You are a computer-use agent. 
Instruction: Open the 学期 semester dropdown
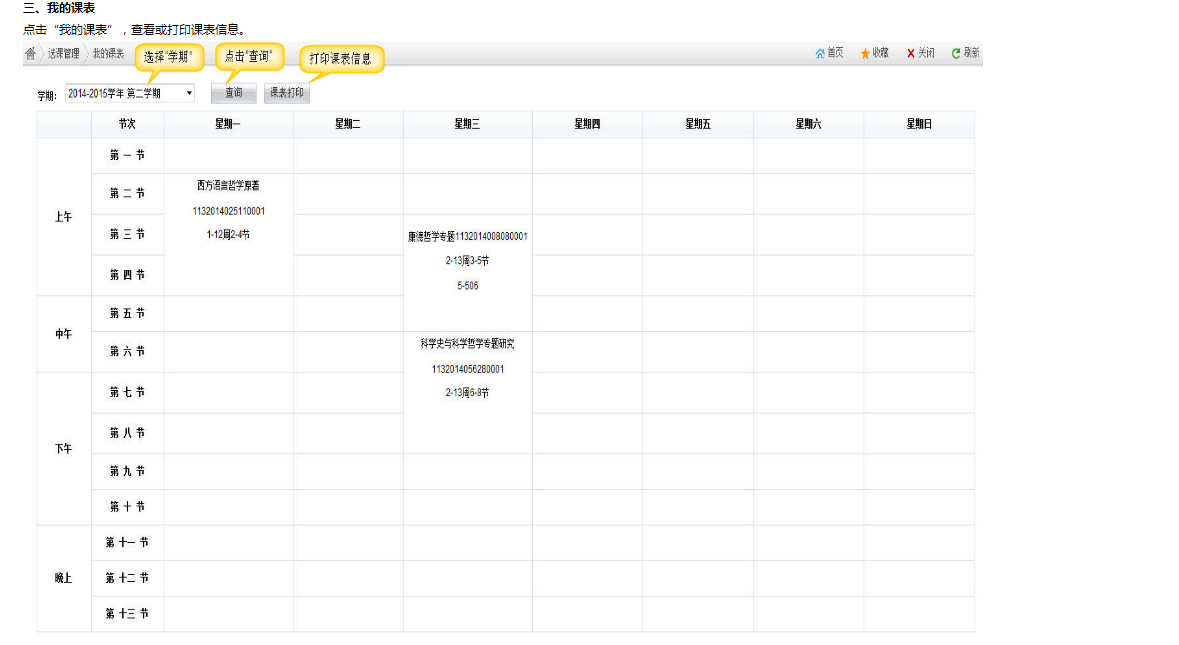130,94
